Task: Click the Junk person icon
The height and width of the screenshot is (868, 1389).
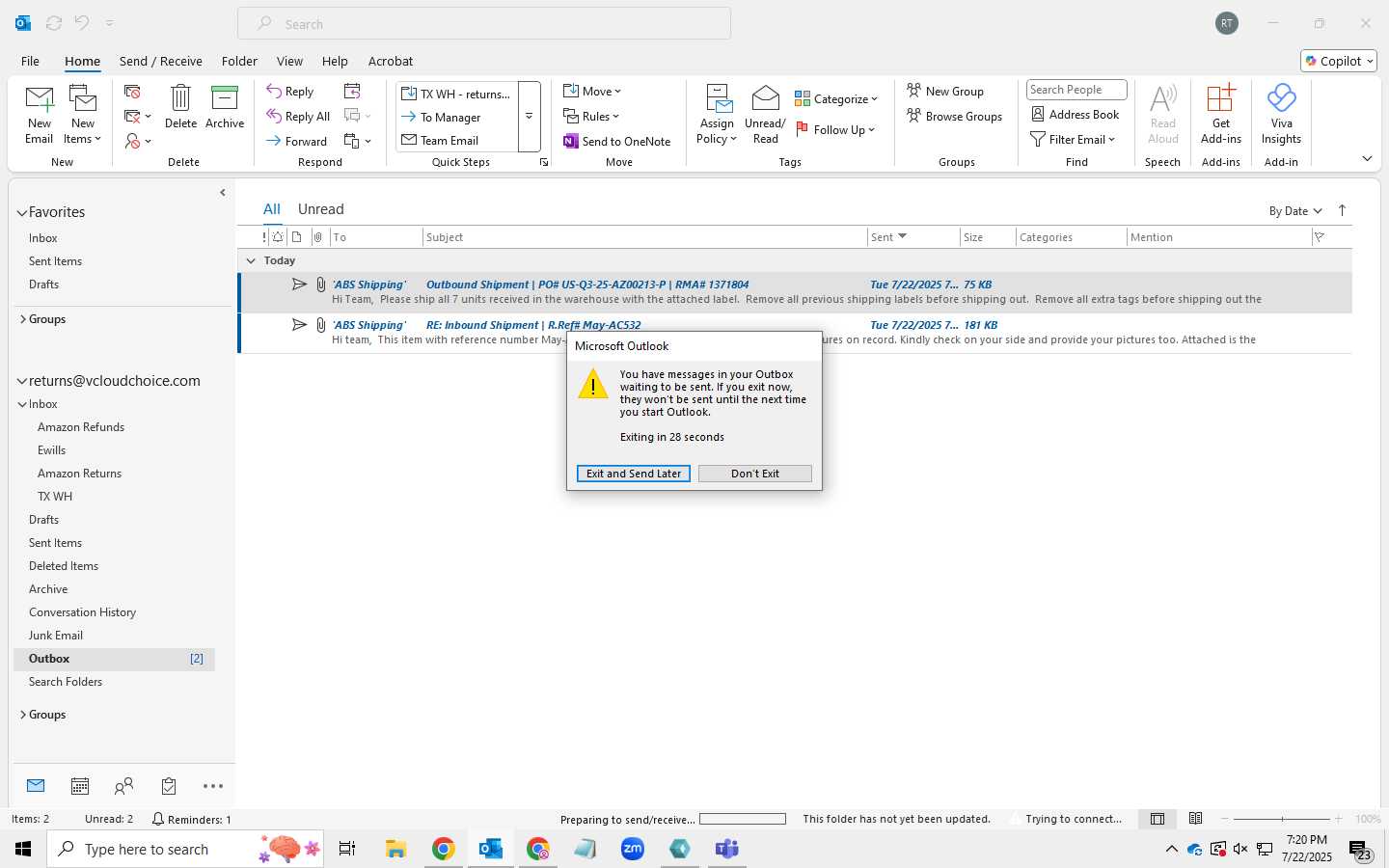Action: tap(133, 141)
